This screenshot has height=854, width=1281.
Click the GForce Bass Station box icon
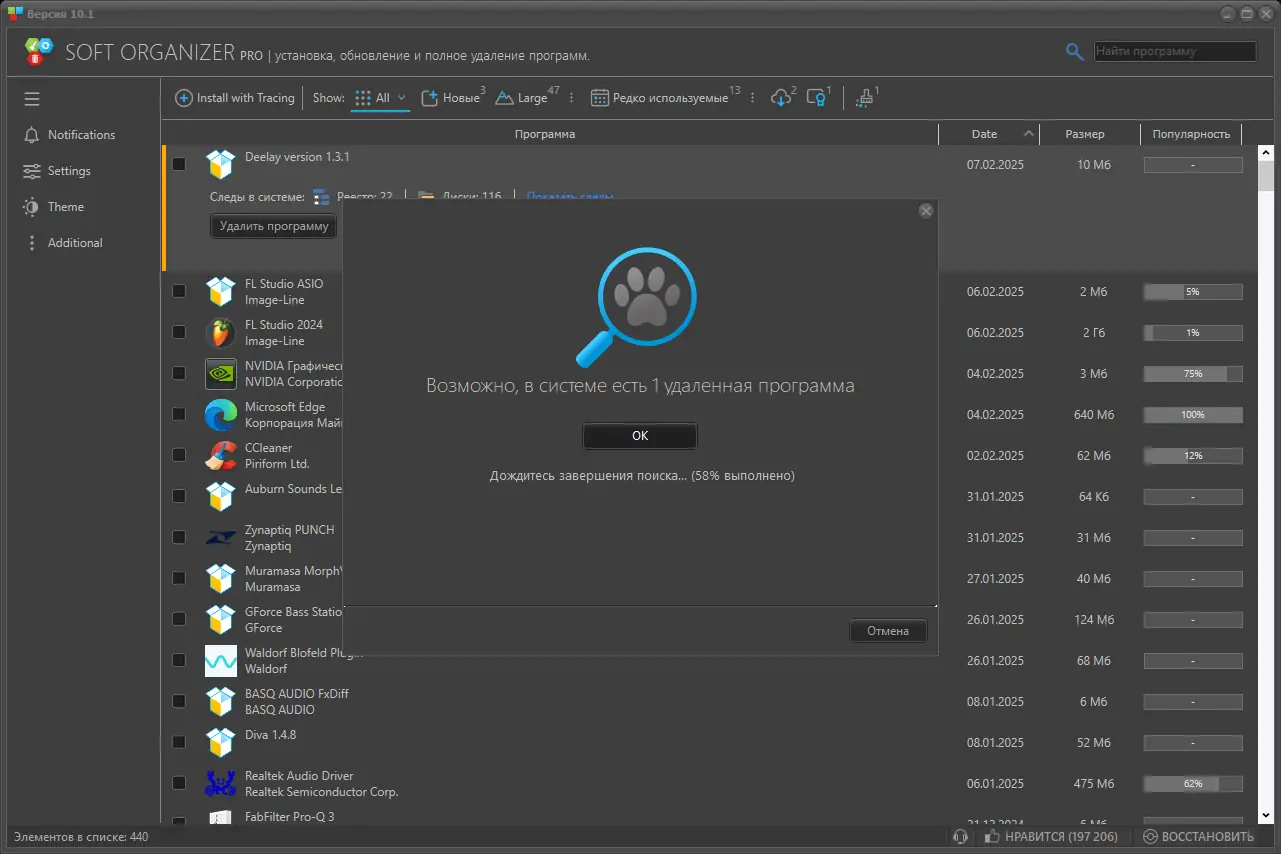[220, 619]
